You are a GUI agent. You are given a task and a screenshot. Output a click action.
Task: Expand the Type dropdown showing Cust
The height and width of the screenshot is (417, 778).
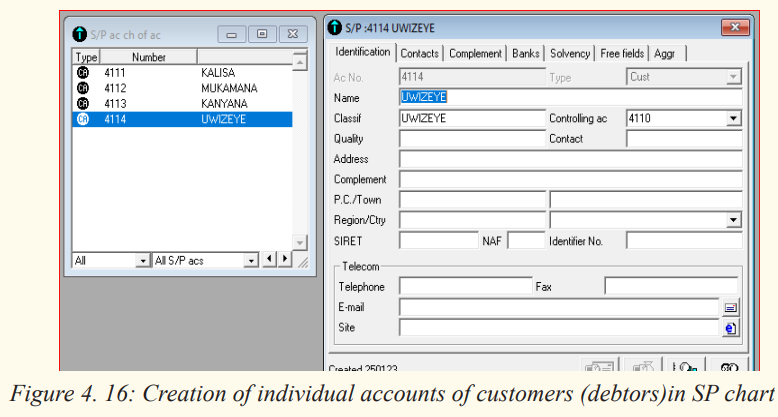733,77
